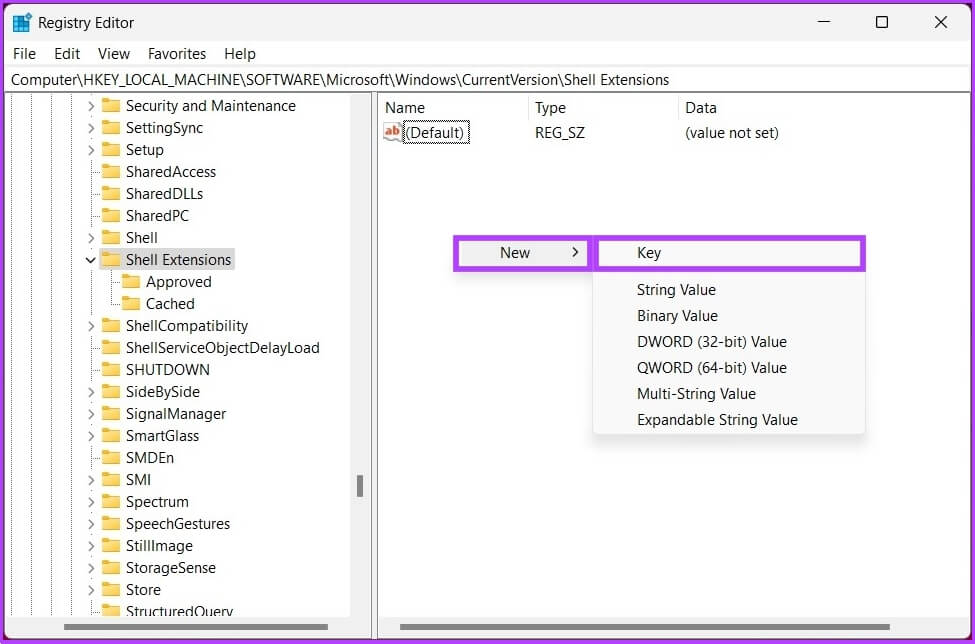975x644 pixels.
Task: Click the Spectrum folder icon
Action: coord(111,502)
